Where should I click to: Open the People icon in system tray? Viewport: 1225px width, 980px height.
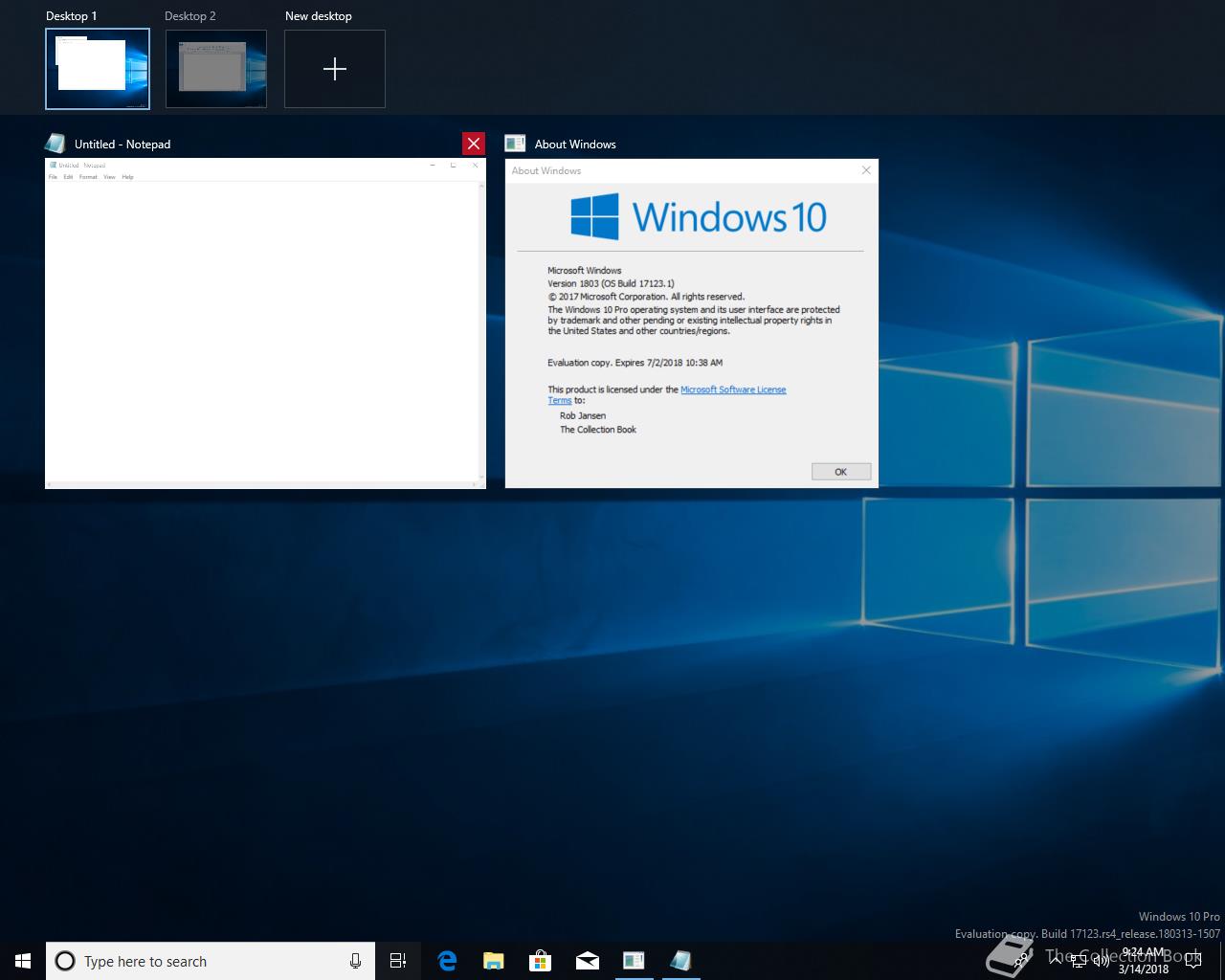pos(1022,960)
